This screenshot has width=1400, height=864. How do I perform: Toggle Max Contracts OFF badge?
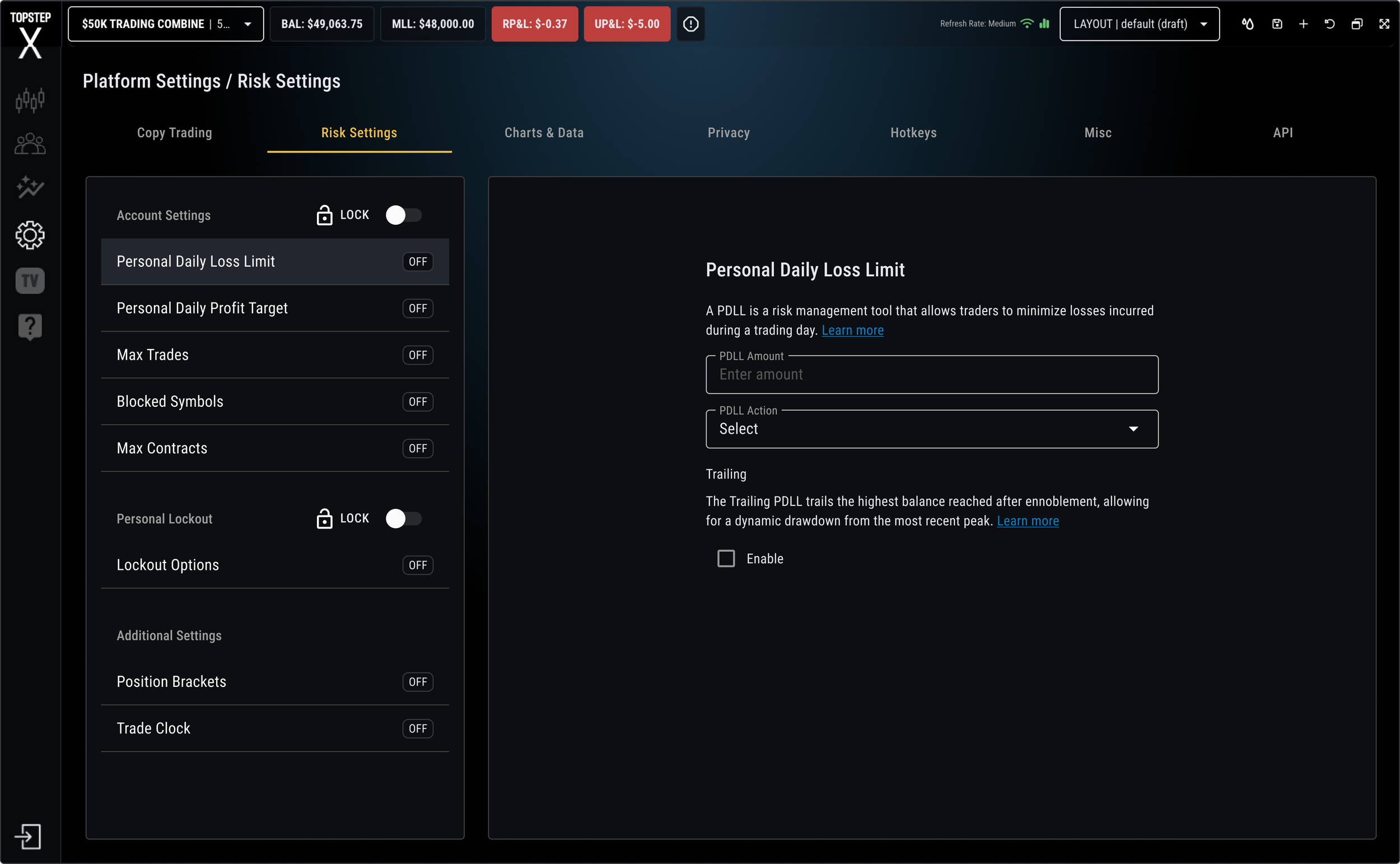coord(417,449)
